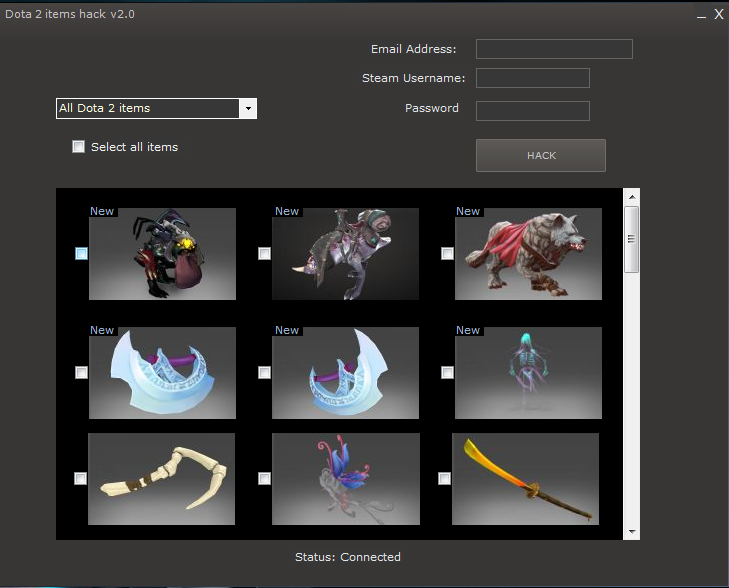729x588 pixels.
Task: Select the left-curved ice axe blade thumbnail
Action: click(162, 373)
